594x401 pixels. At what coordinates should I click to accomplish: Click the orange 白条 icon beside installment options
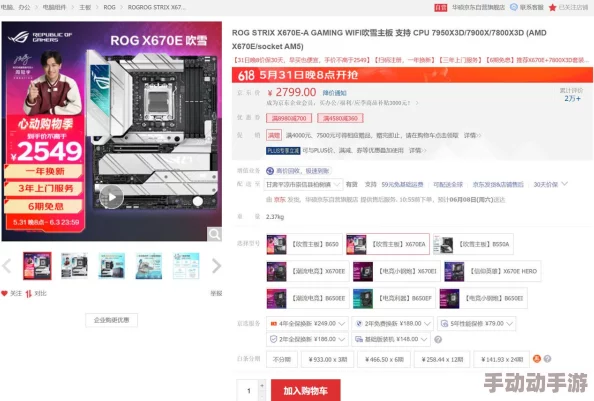537,359
